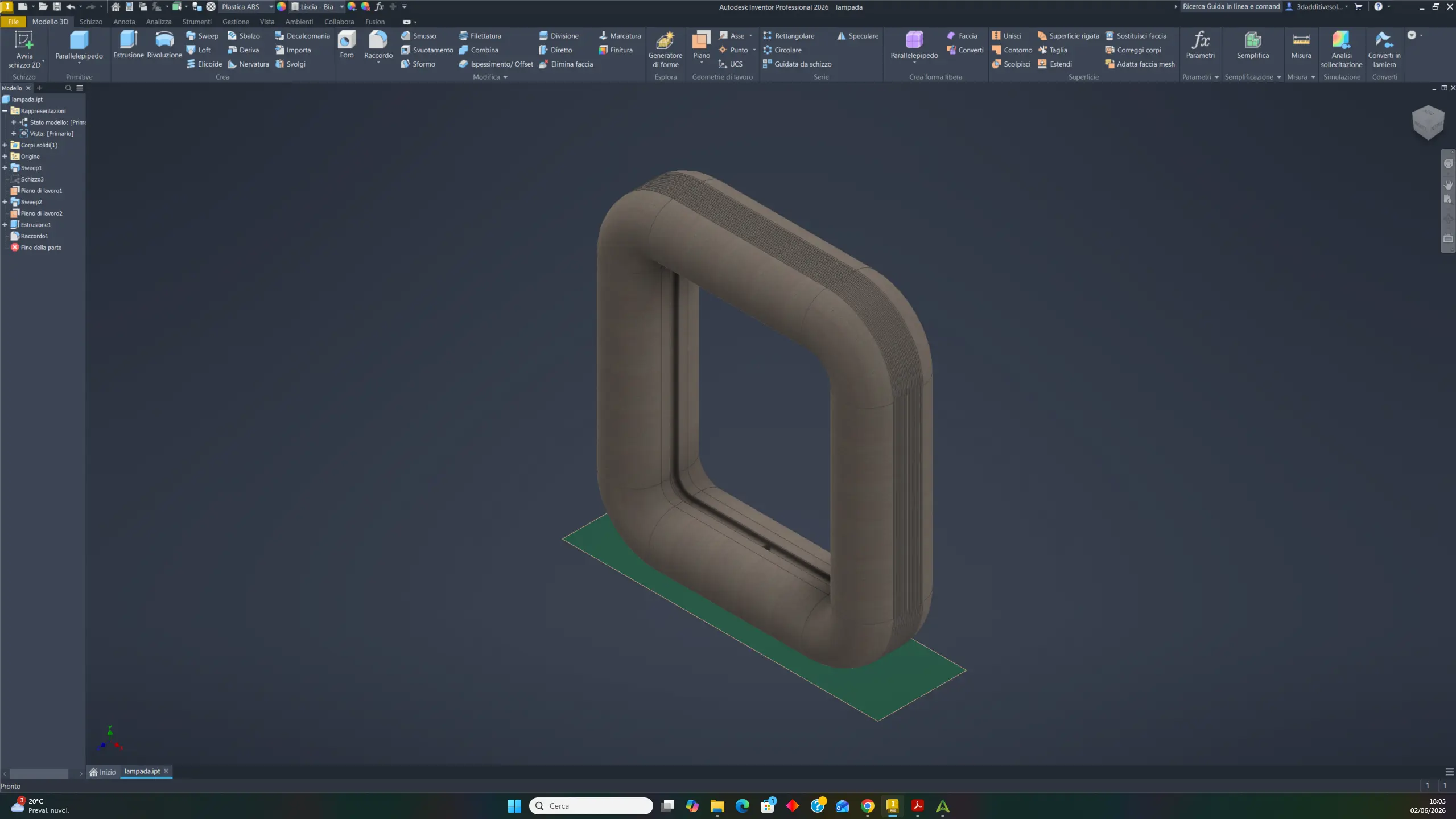The height and width of the screenshot is (819, 1456).
Task: Expand the Sweep1 feature node
Action: point(5,168)
